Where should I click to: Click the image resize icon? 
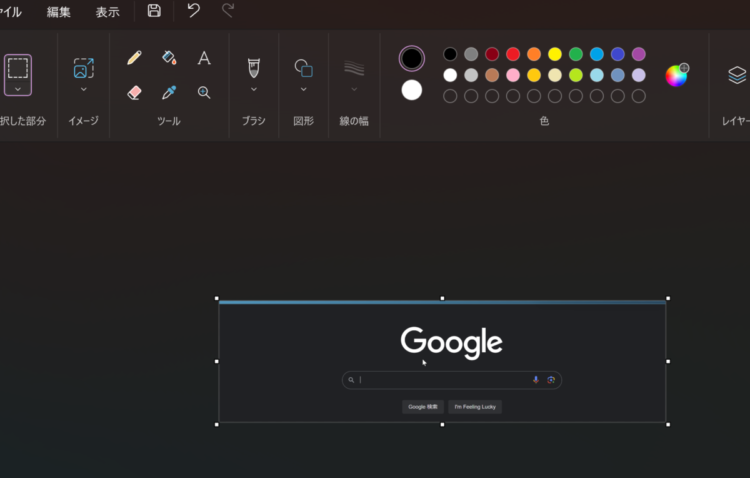(84, 68)
